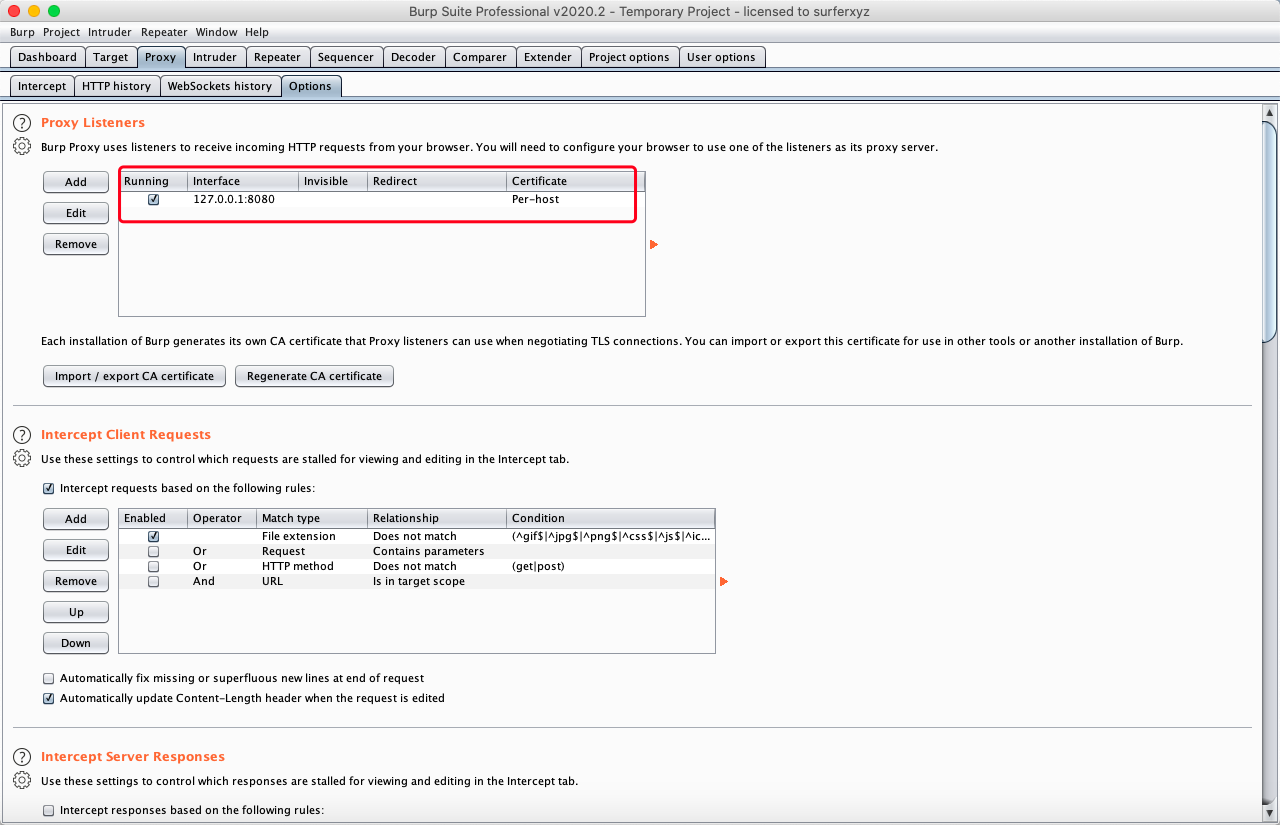Open the Project menu
This screenshot has height=825, width=1280.
61,32
